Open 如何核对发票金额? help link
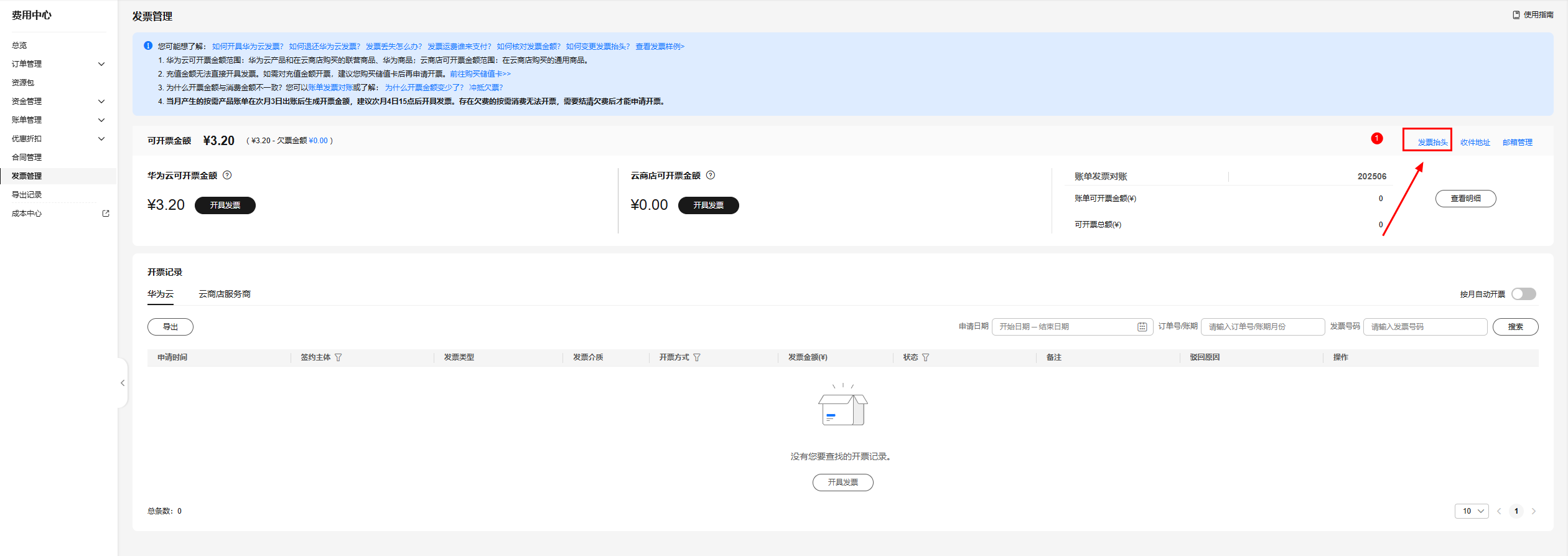Image resolution: width=1568 pixels, height=556 pixels. [x=529, y=46]
